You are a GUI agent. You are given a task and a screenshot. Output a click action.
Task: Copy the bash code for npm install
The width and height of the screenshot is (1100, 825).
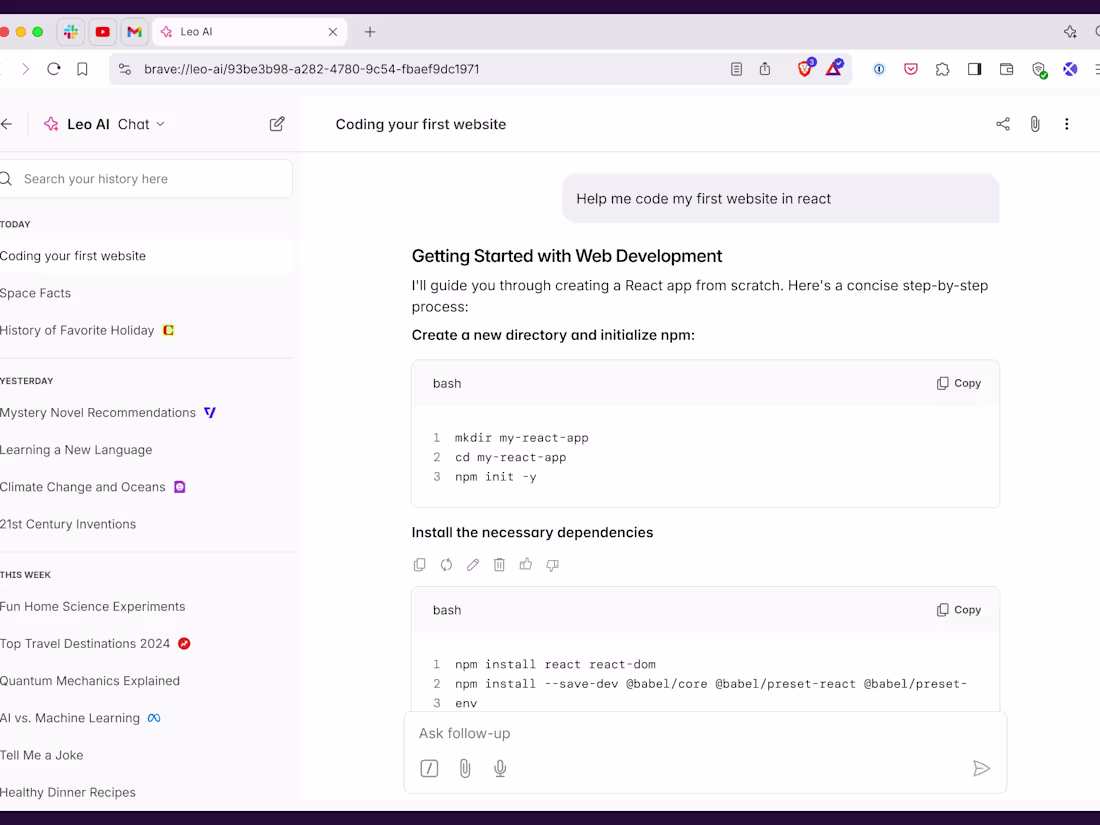[957, 609]
